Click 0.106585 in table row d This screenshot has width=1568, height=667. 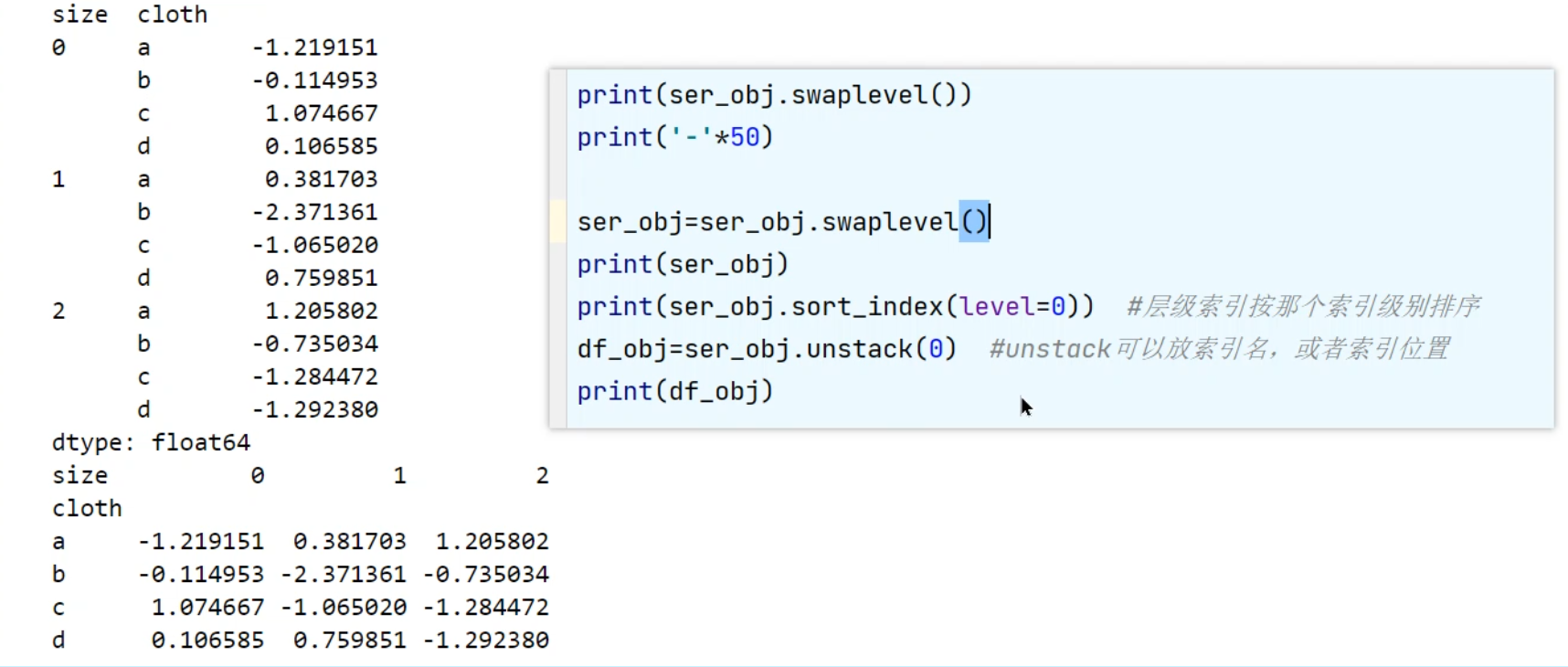coord(207,641)
